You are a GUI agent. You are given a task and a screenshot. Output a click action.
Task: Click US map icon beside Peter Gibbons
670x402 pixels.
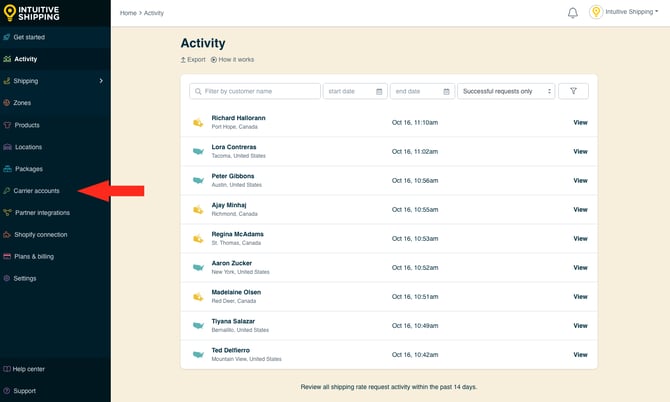click(198, 180)
